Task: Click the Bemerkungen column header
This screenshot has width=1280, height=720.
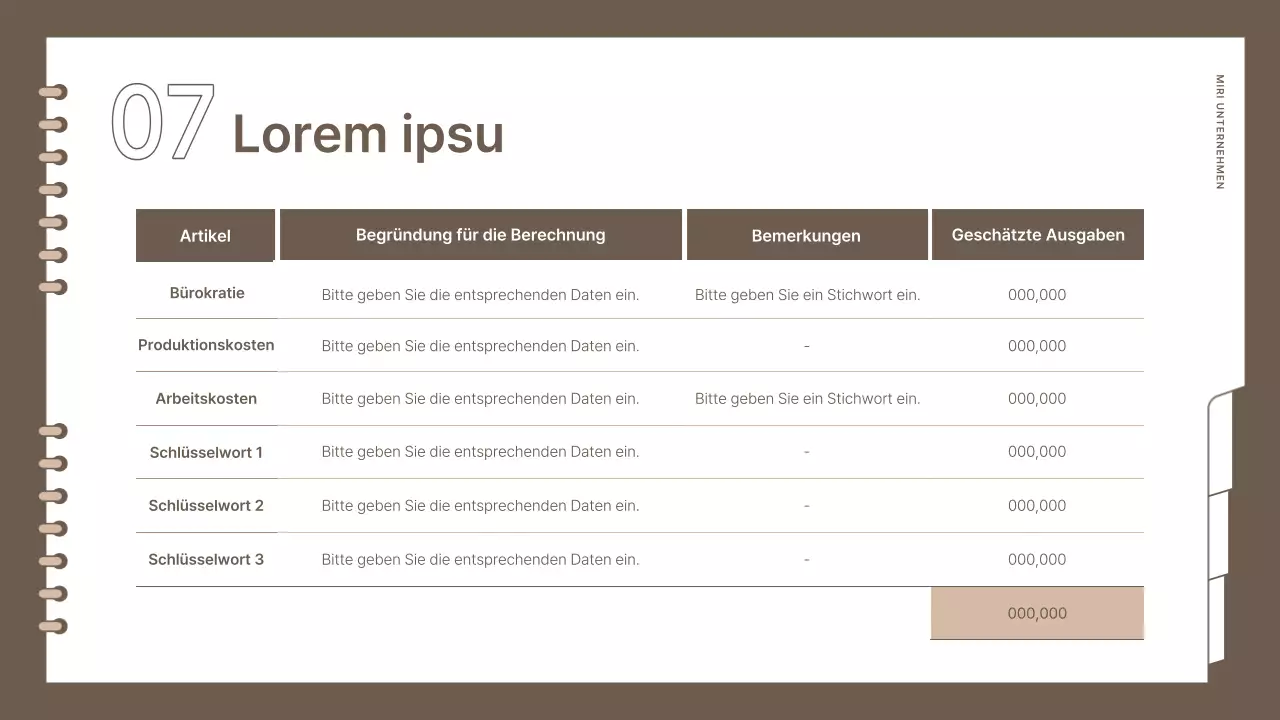Action: tap(806, 235)
